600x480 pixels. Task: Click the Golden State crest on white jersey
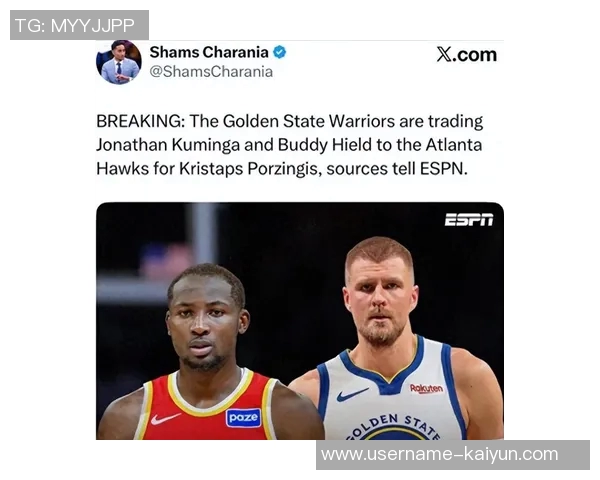(x=395, y=427)
